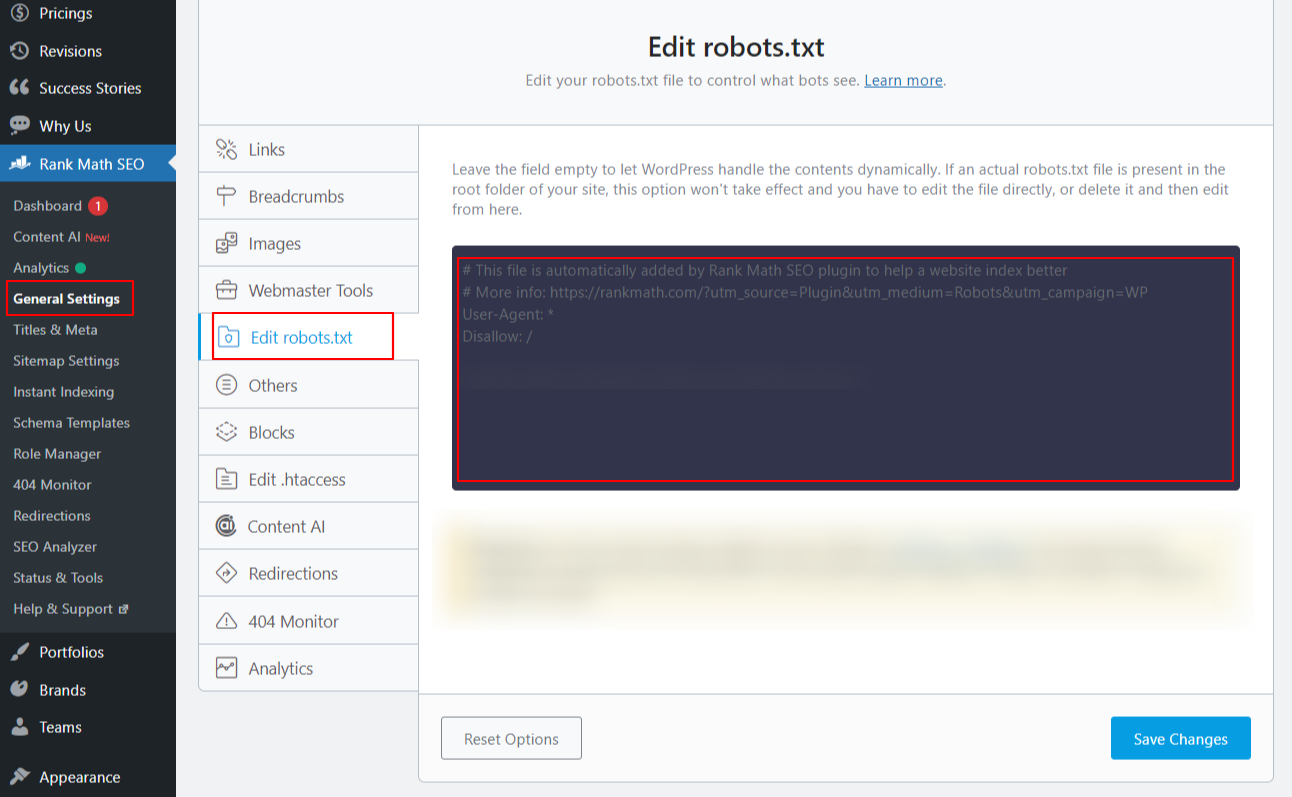1292x797 pixels.
Task: Click inside the robots.txt editor textarea
Action: point(845,368)
